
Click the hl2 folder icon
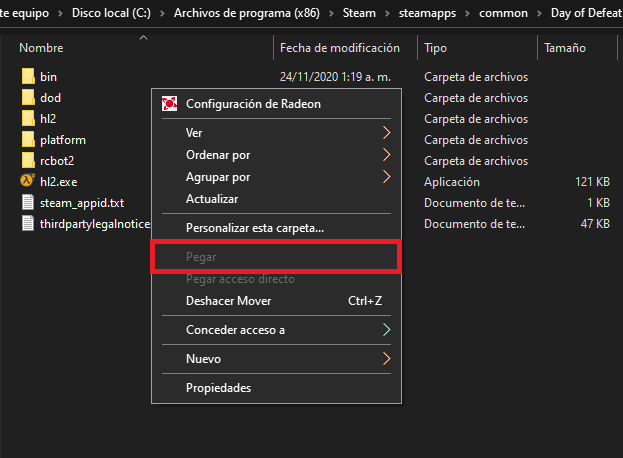[x=27, y=118]
